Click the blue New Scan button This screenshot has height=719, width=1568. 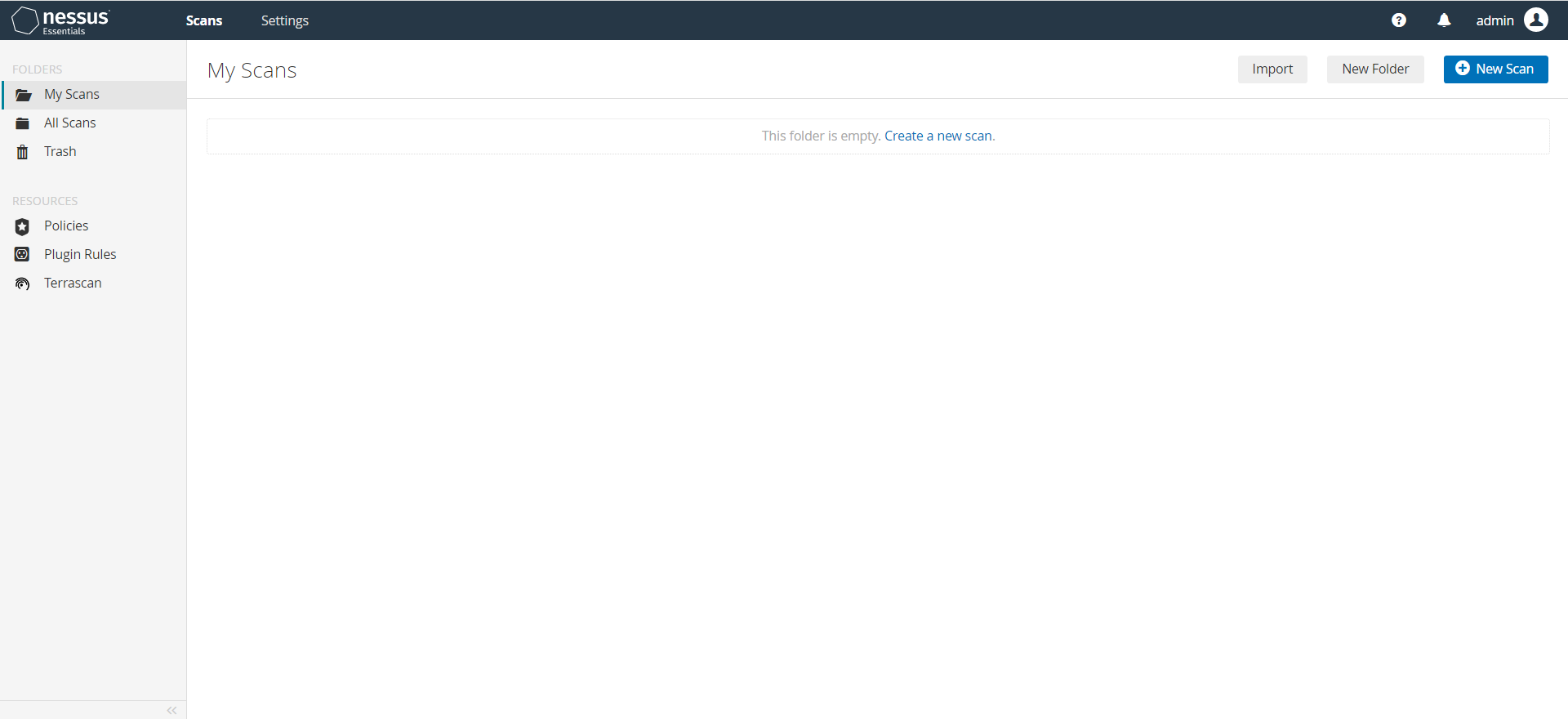click(1495, 69)
